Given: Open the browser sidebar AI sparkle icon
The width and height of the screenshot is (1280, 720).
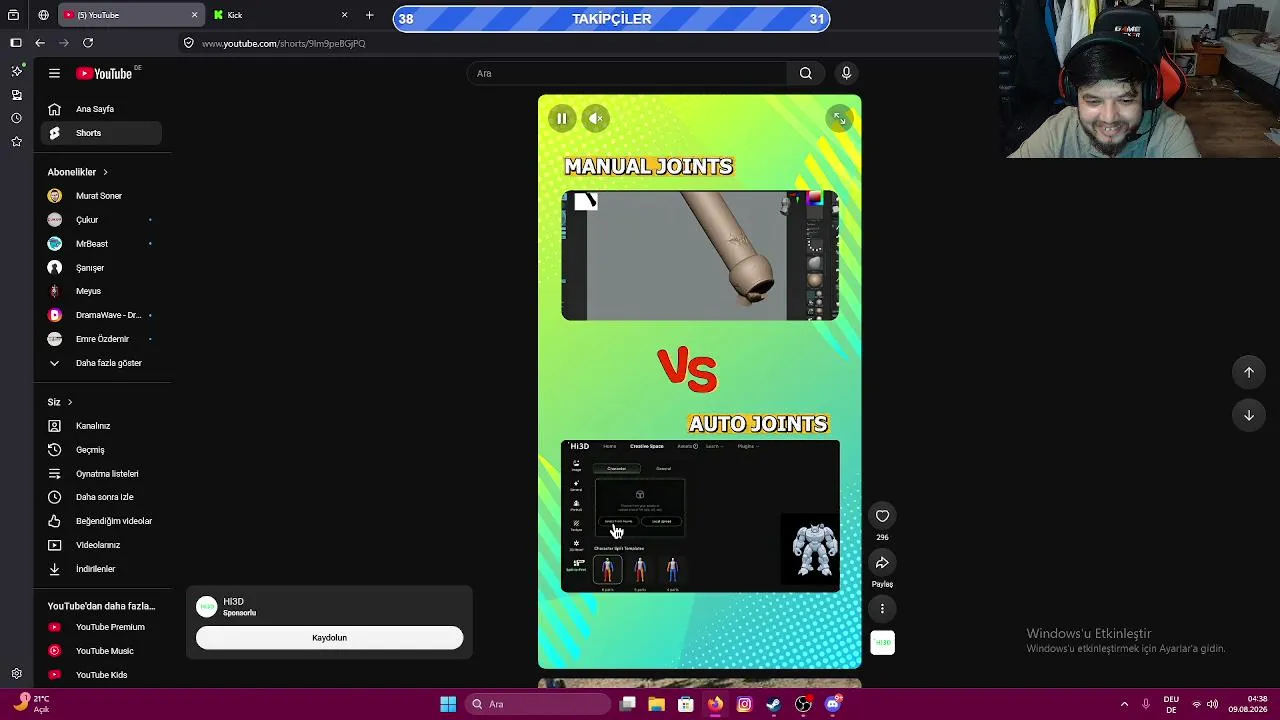Looking at the screenshot, I should pos(16,71).
